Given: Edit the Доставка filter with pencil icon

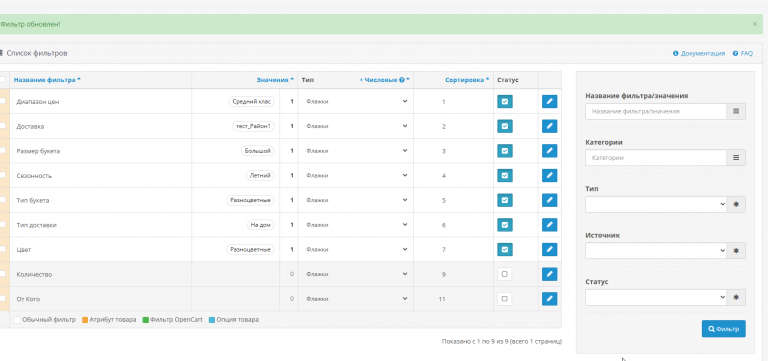Looking at the screenshot, I should point(549,126).
